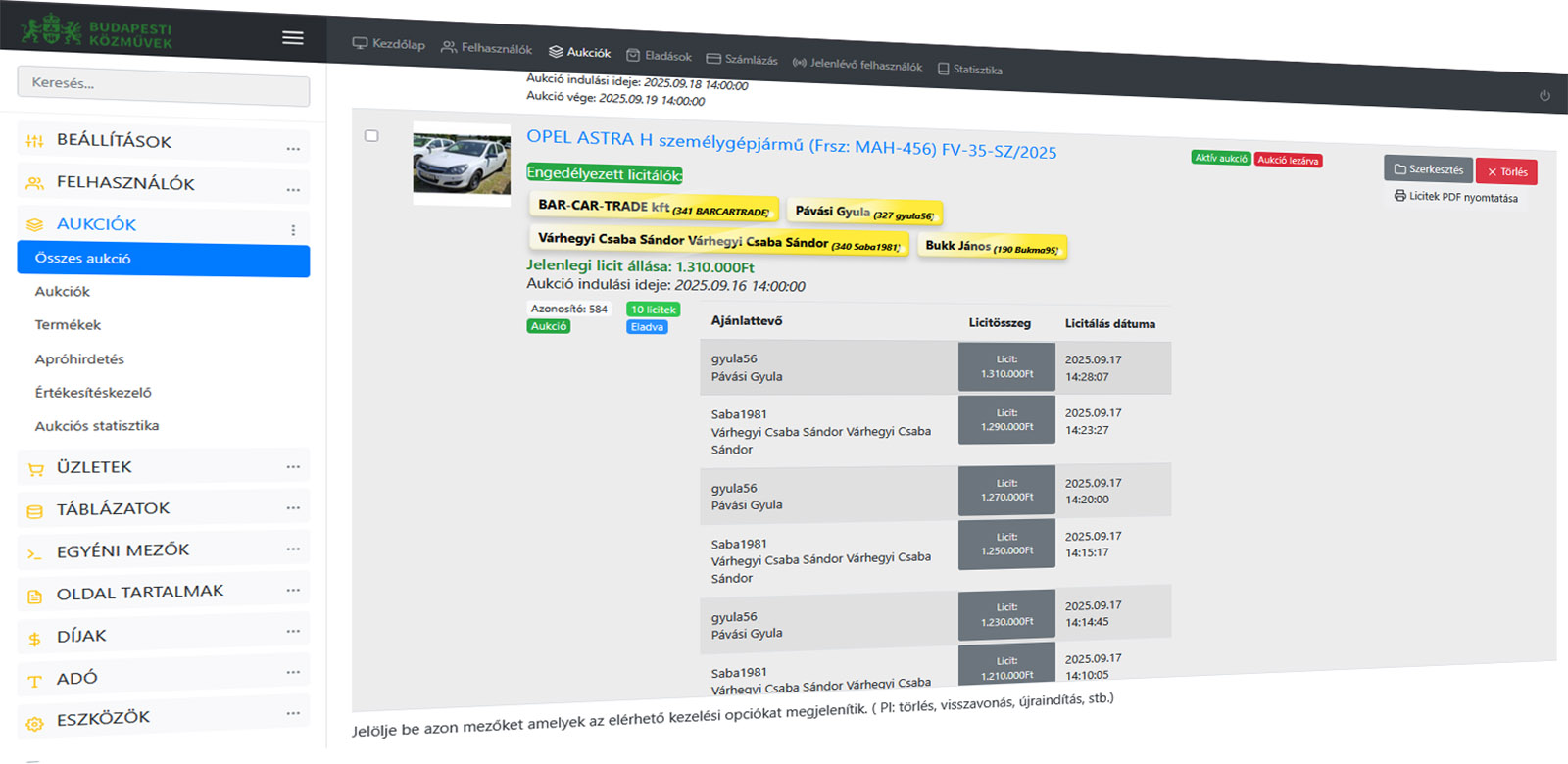Collapse the Aukciók section vertical dots

point(293,230)
